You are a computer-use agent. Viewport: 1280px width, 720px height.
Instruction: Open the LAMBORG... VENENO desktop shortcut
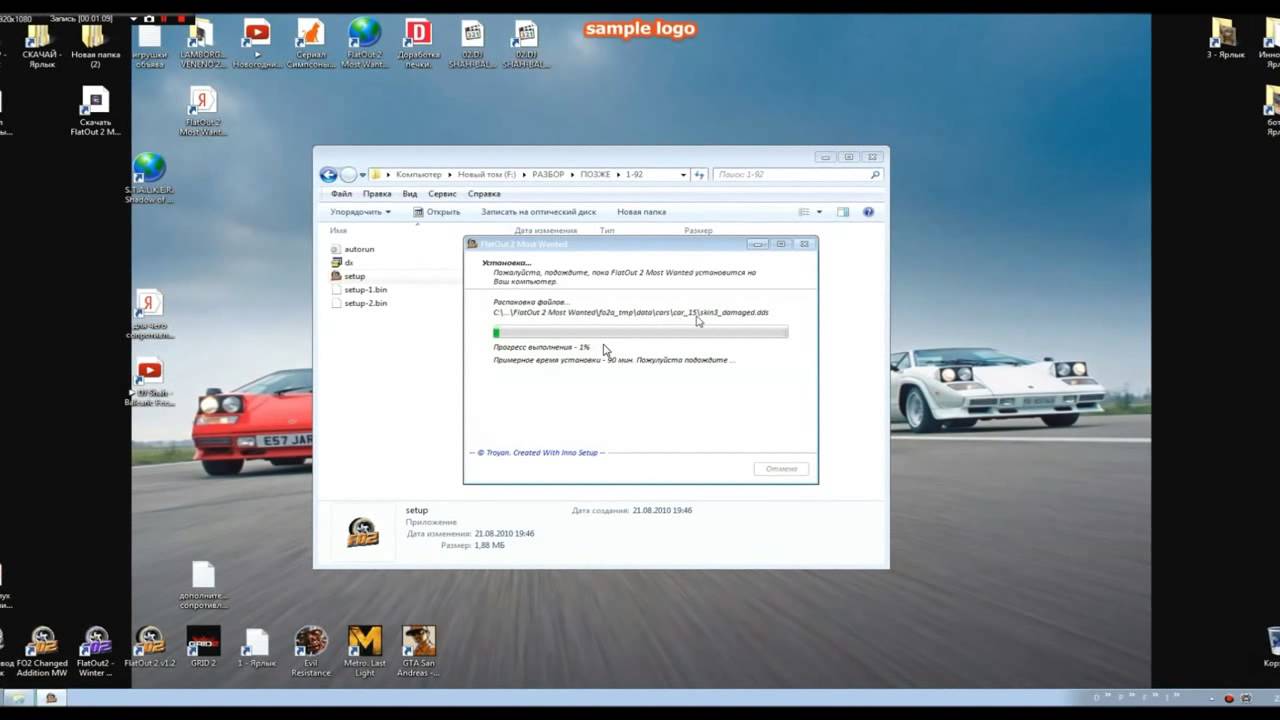click(204, 44)
